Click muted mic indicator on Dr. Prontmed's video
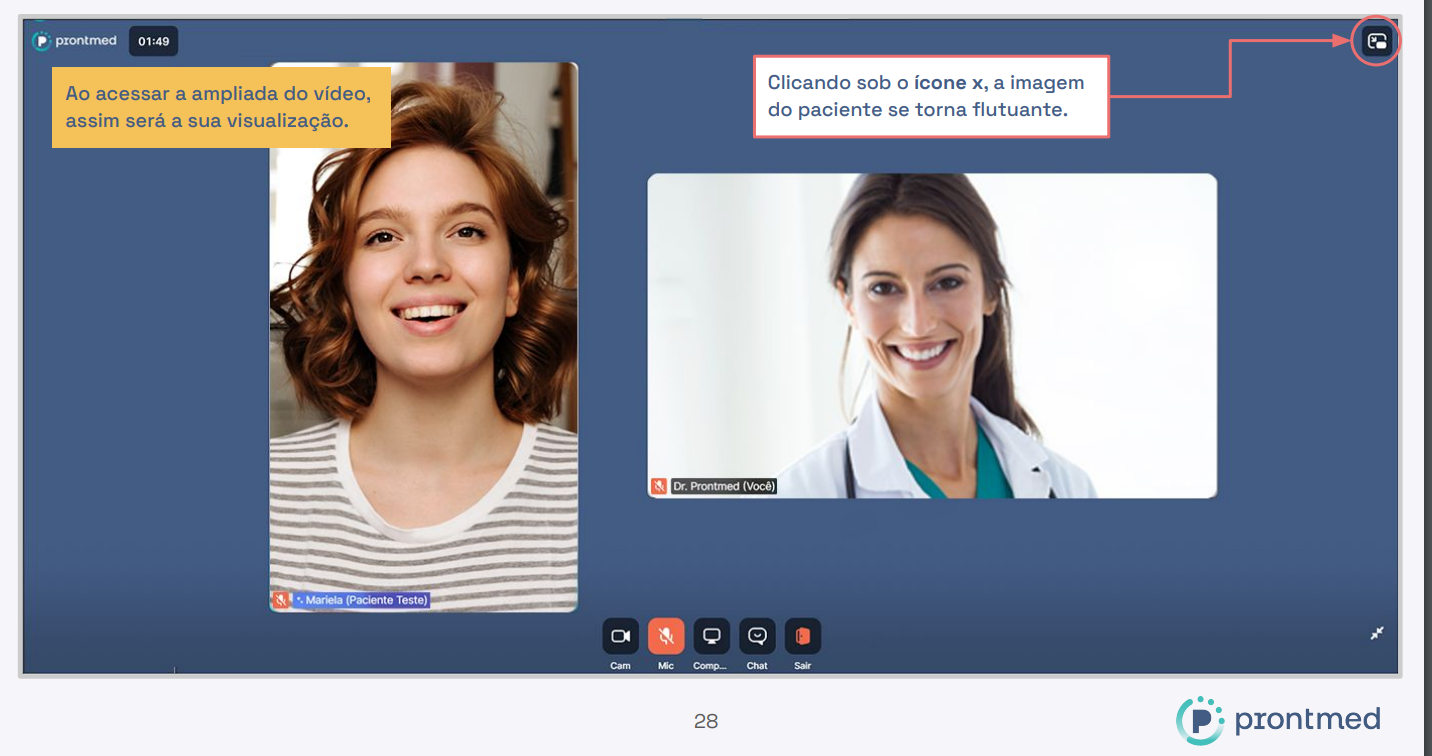Image resolution: width=1432 pixels, height=756 pixels. (659, 486)
